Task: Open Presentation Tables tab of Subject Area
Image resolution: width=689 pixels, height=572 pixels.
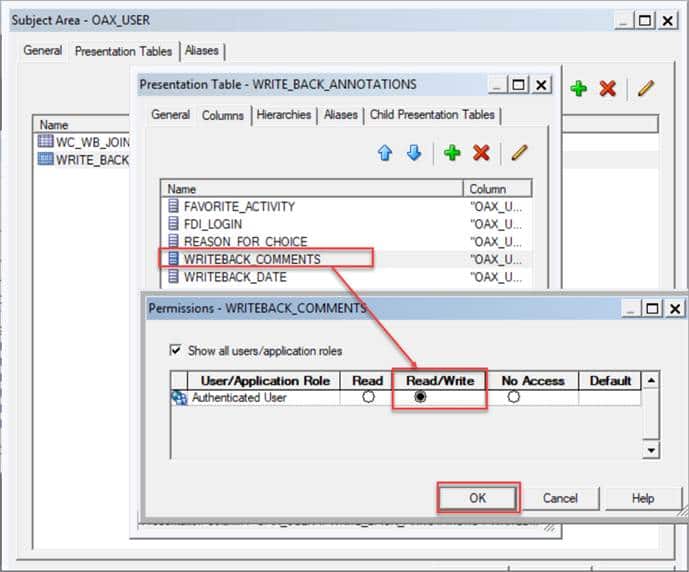Action: tap(123, 51)
